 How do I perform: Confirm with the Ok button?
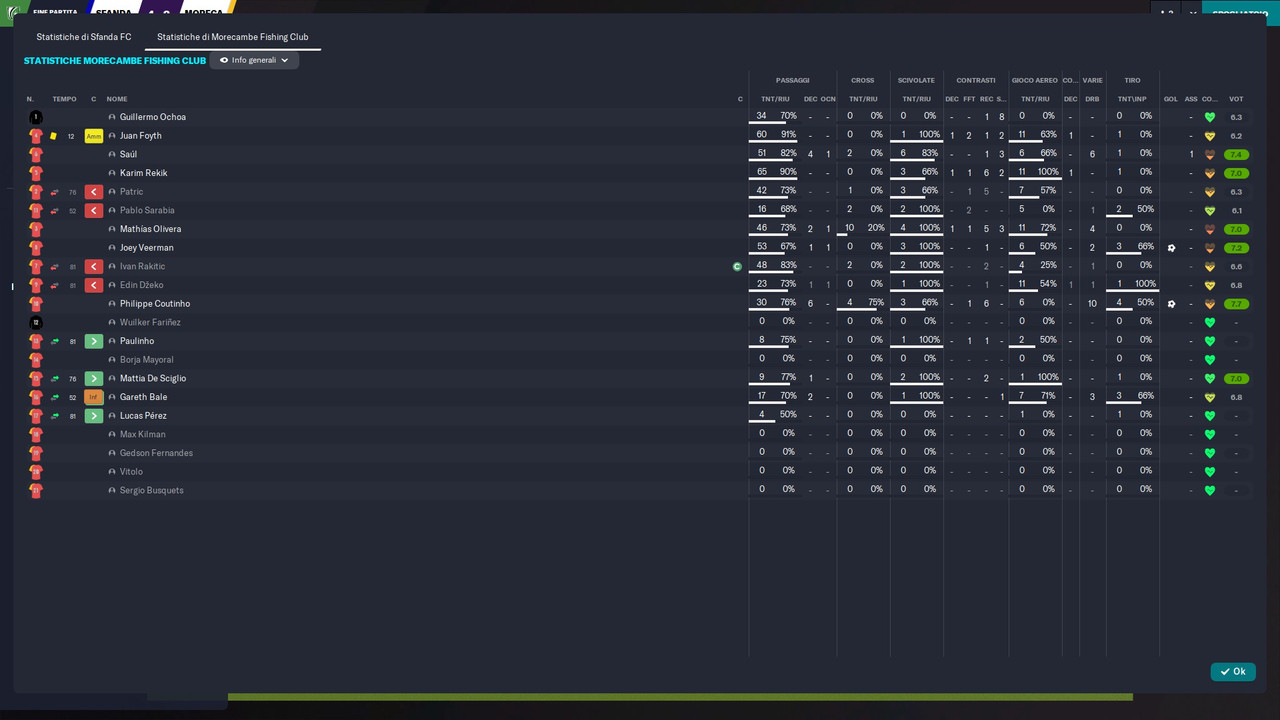(x=1233, y=672)
